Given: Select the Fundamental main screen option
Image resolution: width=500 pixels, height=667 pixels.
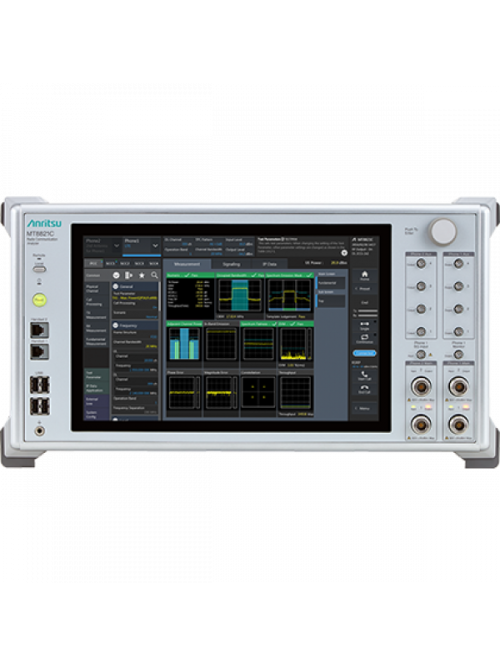Looking at the screenshot, I should [x=331, y=283].
